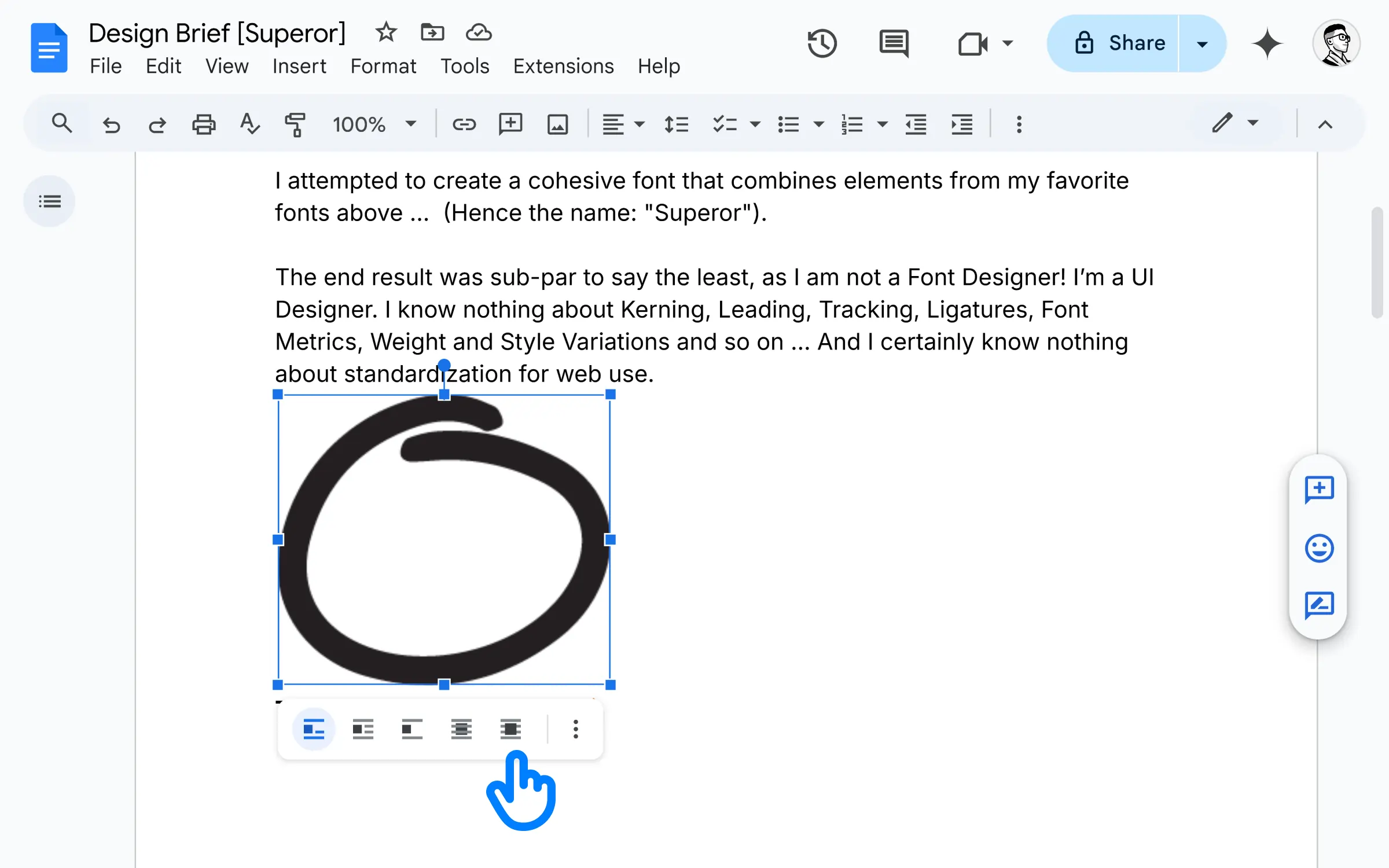The width and height of the screenshot is (1389, 868).
Task: Toggle the Gemini AI assistant icon
Action: (1267, 43)
